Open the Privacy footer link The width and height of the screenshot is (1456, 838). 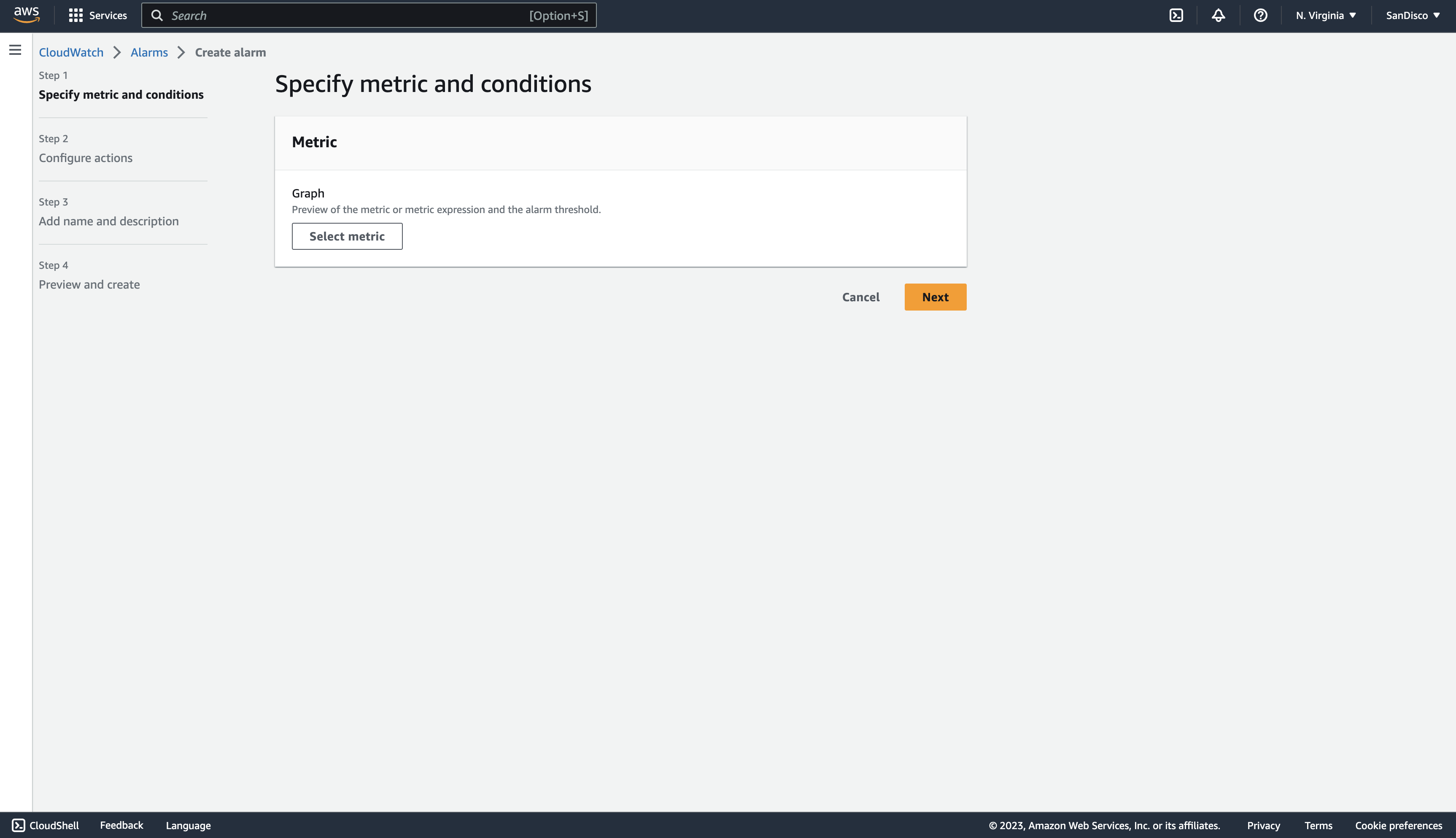(x=1263, y=825)
